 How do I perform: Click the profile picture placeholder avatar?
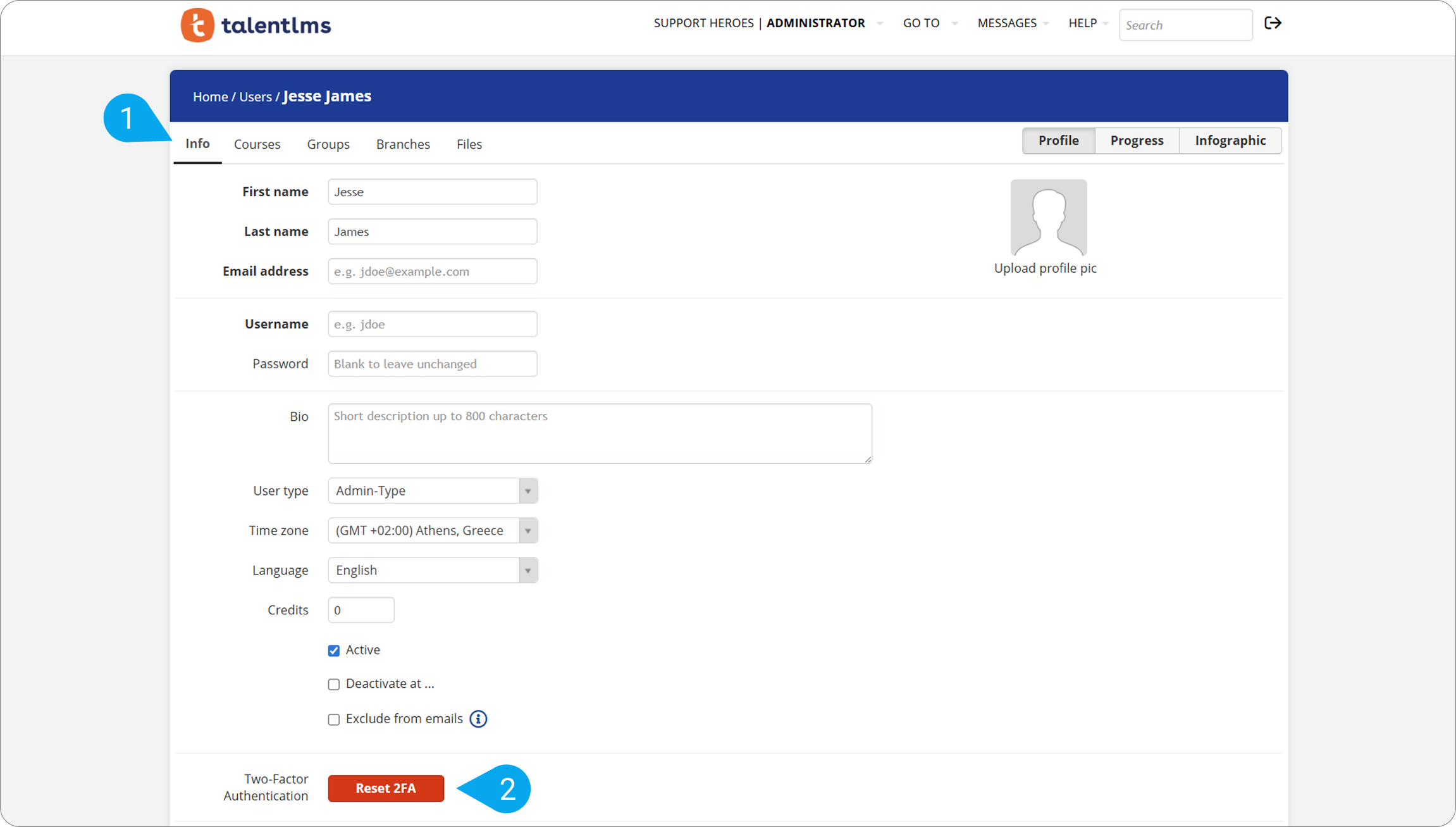(1048, 217)
